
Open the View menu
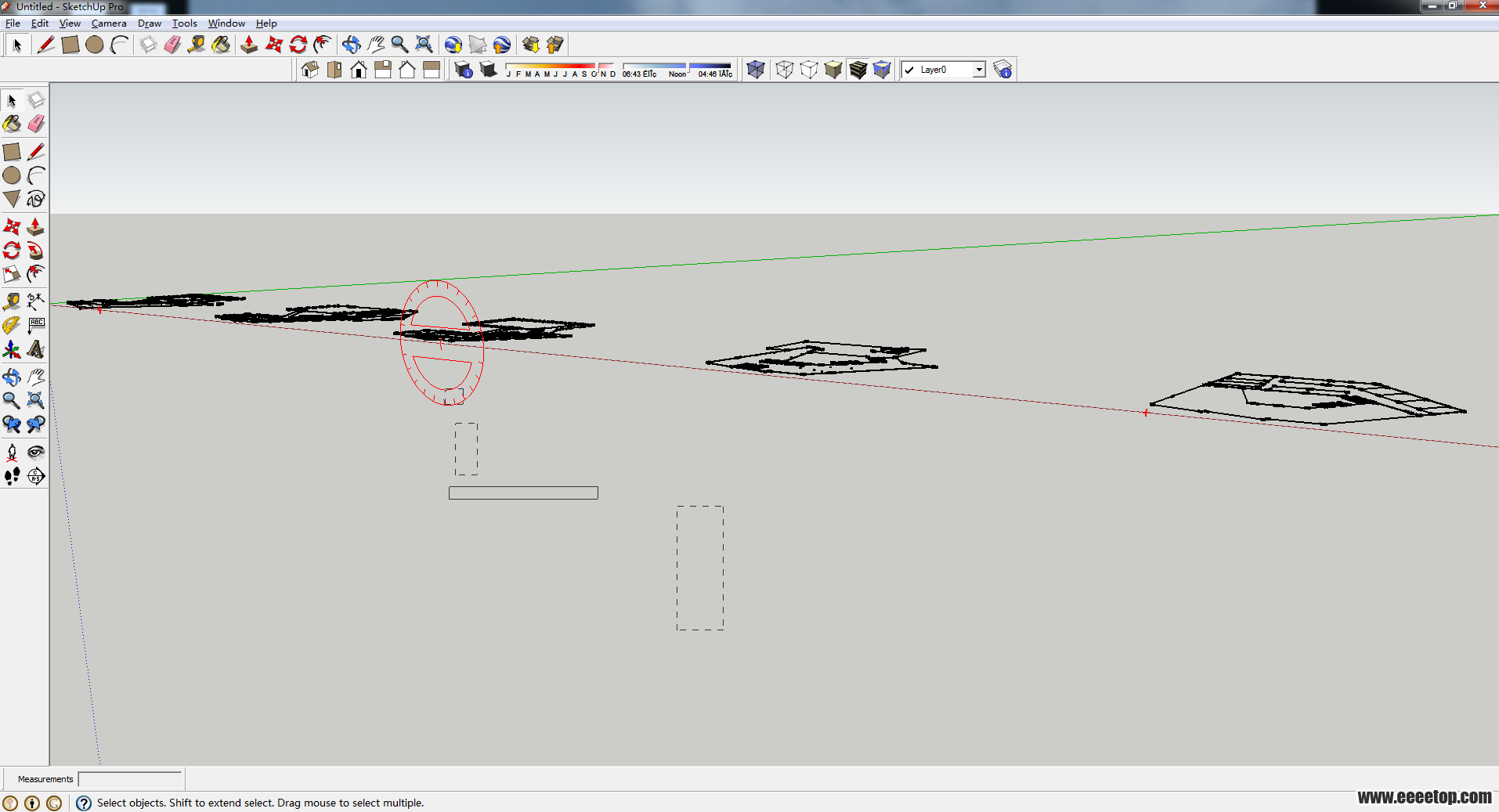pyautogui.click(x=70, y=23)
